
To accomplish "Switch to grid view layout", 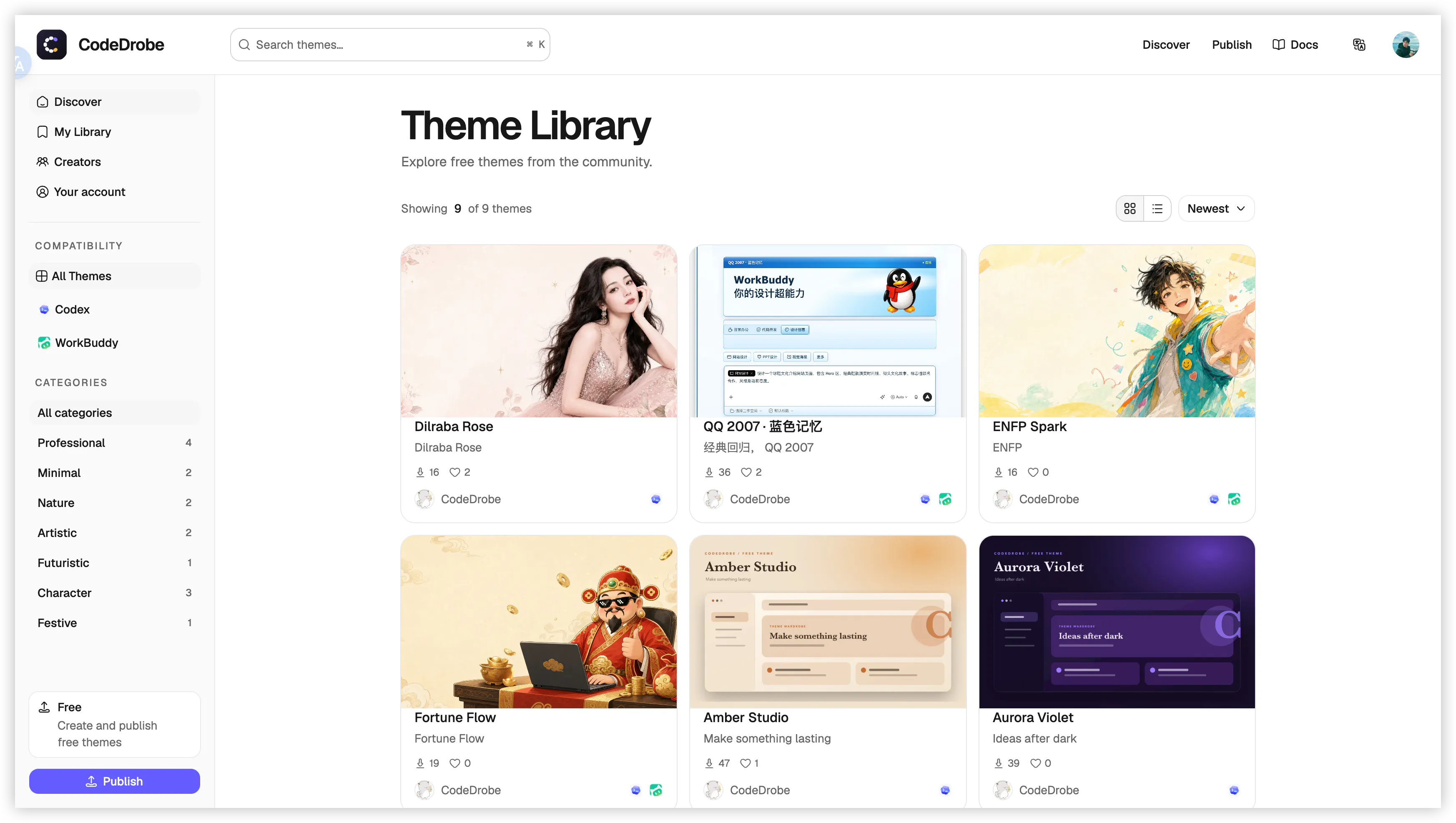I will pos(1129,208).
